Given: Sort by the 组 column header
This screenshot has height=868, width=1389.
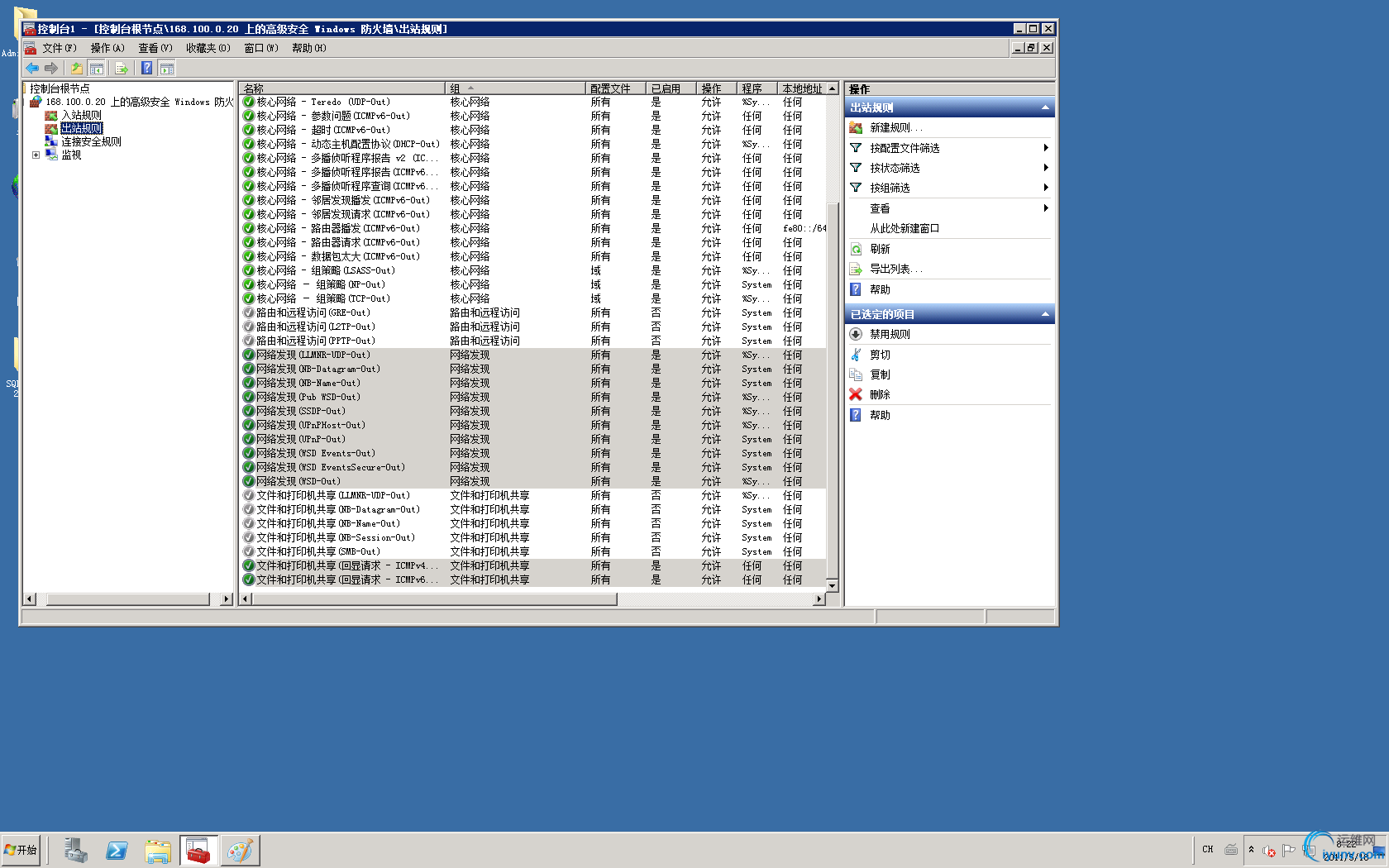Looking at the screenshot, I should (515, 88).
